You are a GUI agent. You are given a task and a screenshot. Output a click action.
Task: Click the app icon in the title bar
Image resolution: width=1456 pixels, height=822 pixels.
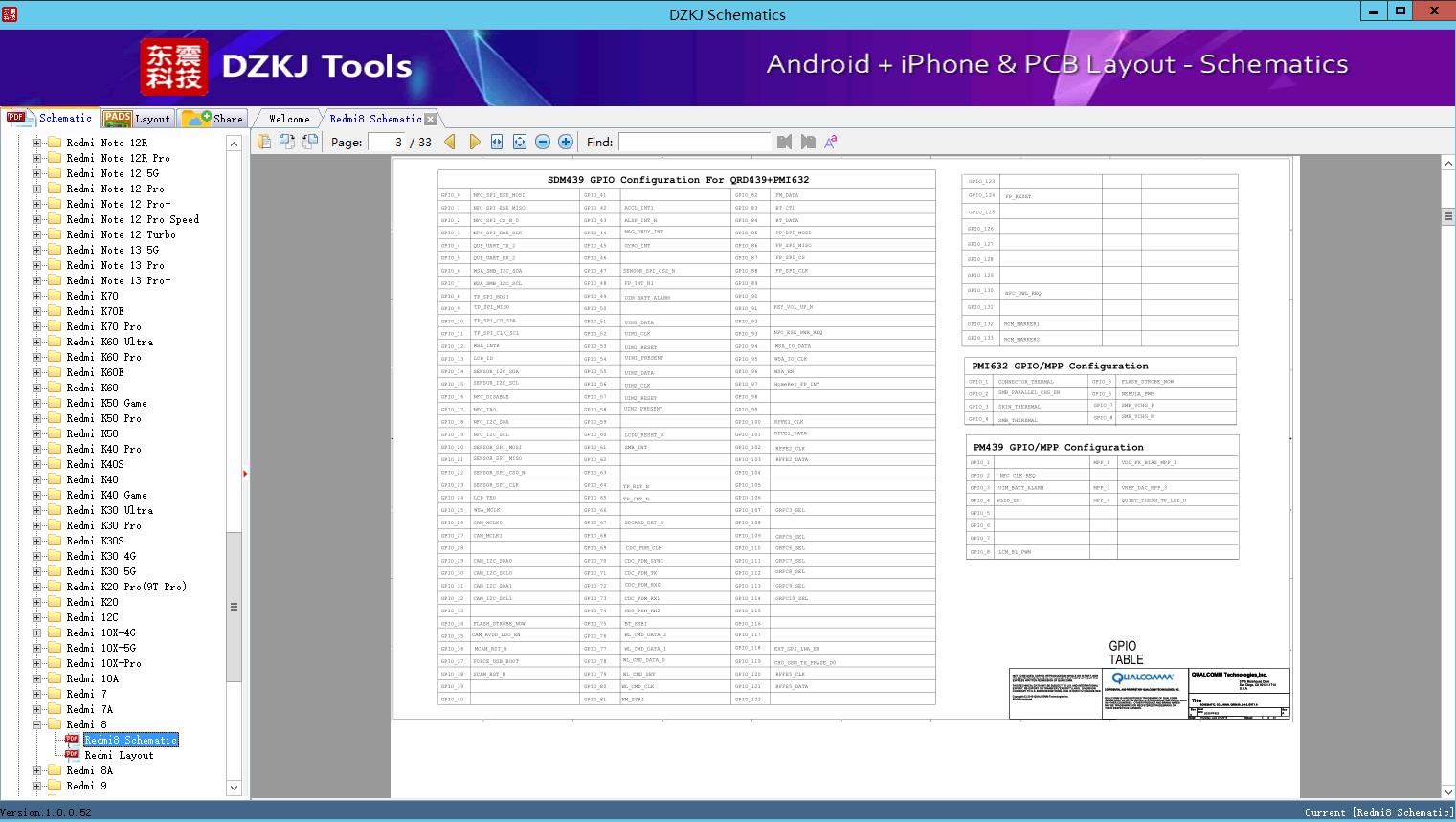tap(9, 13)
